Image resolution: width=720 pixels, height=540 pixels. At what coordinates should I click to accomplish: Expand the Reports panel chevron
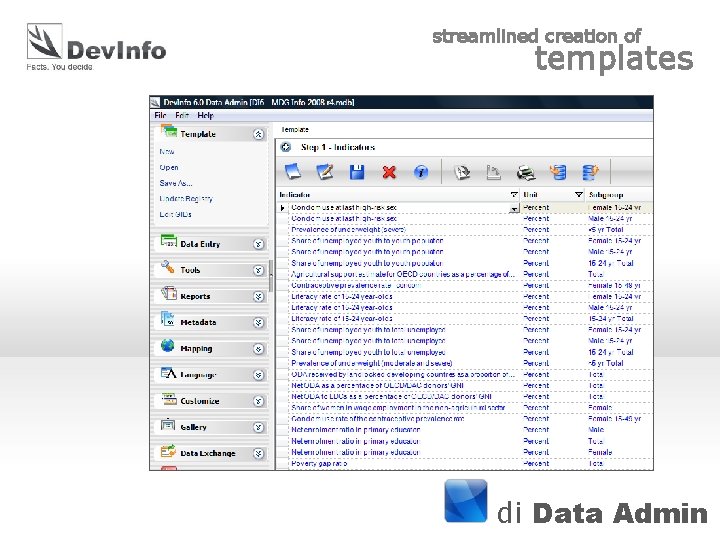click(259, 296)
